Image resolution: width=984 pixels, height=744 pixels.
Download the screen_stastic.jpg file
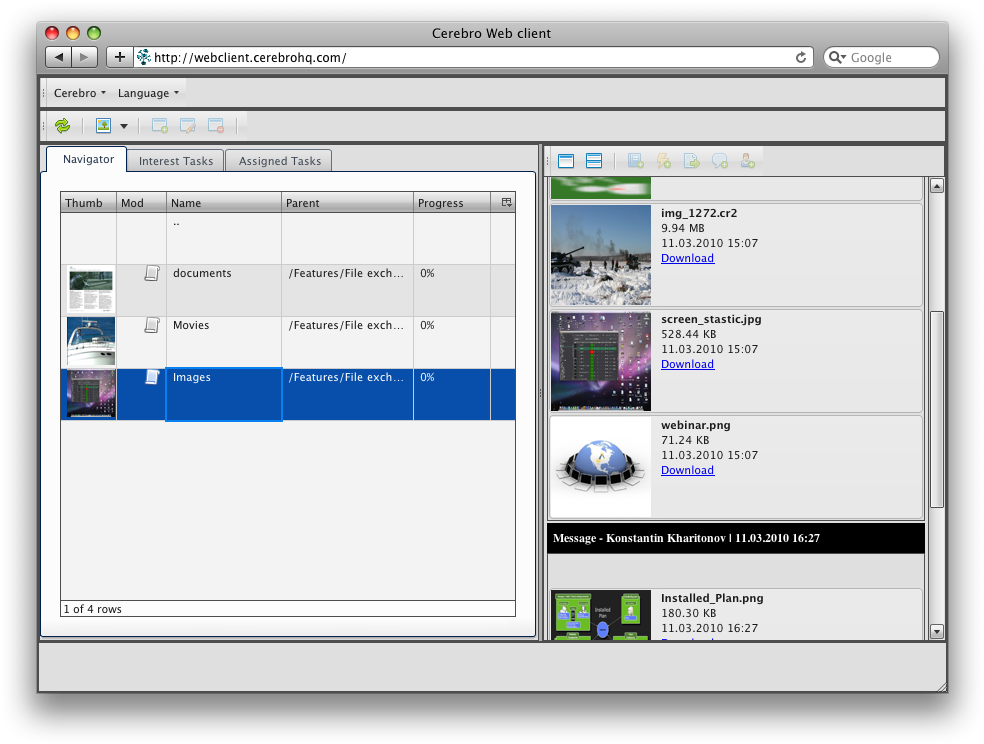[x=687, y=364]
